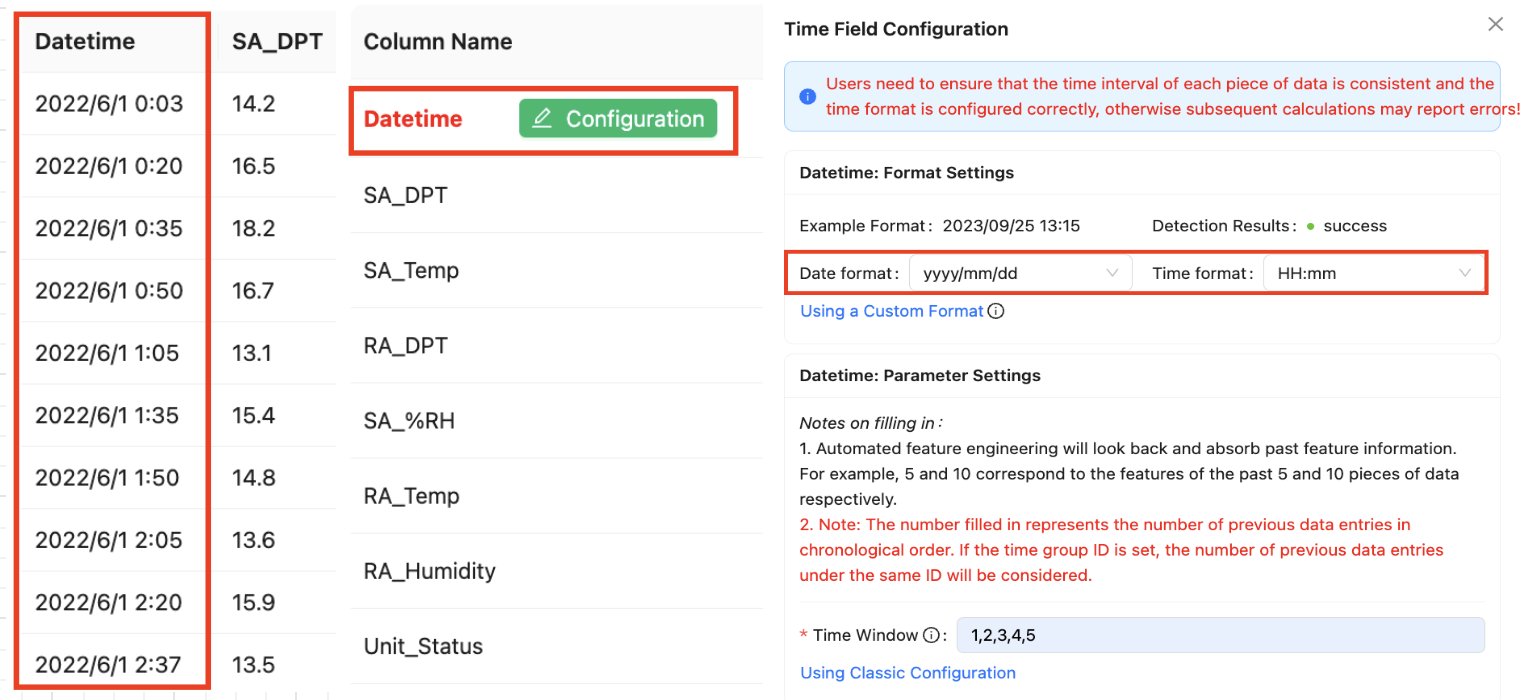The height and width of the screenshot is (700, 1520).
Task: Click the 2022/6/1 0:03 datetime cell
Action: tap(109, 103)
